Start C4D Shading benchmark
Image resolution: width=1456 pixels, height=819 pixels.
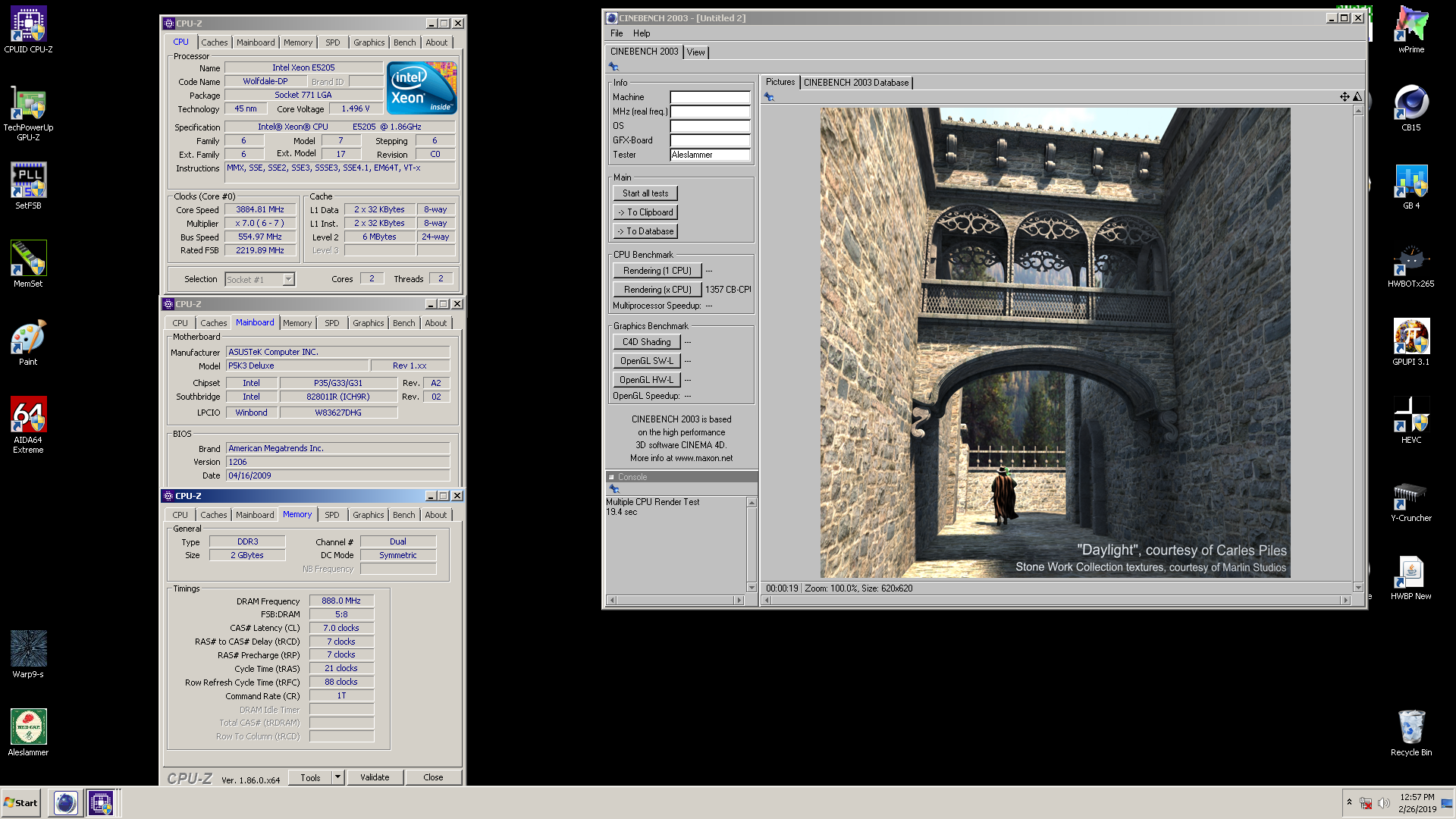[647, 342]
